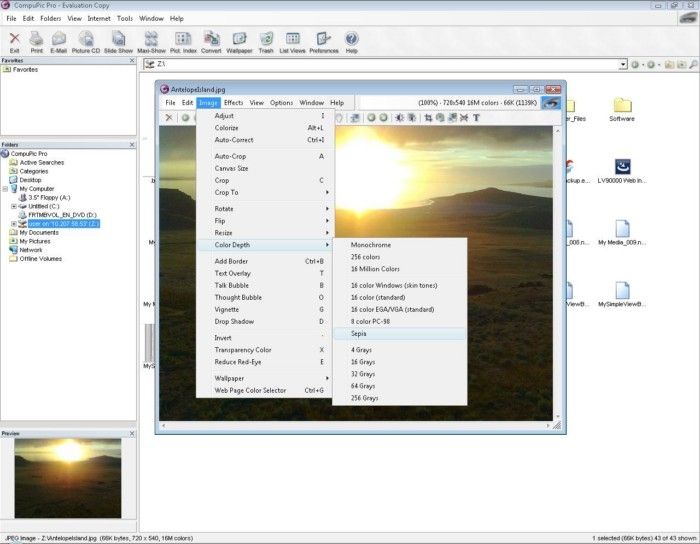Select My Pictures in folder tree
Image resolution: width=700 pixels, height=544 pixels.
coord(34,241)
